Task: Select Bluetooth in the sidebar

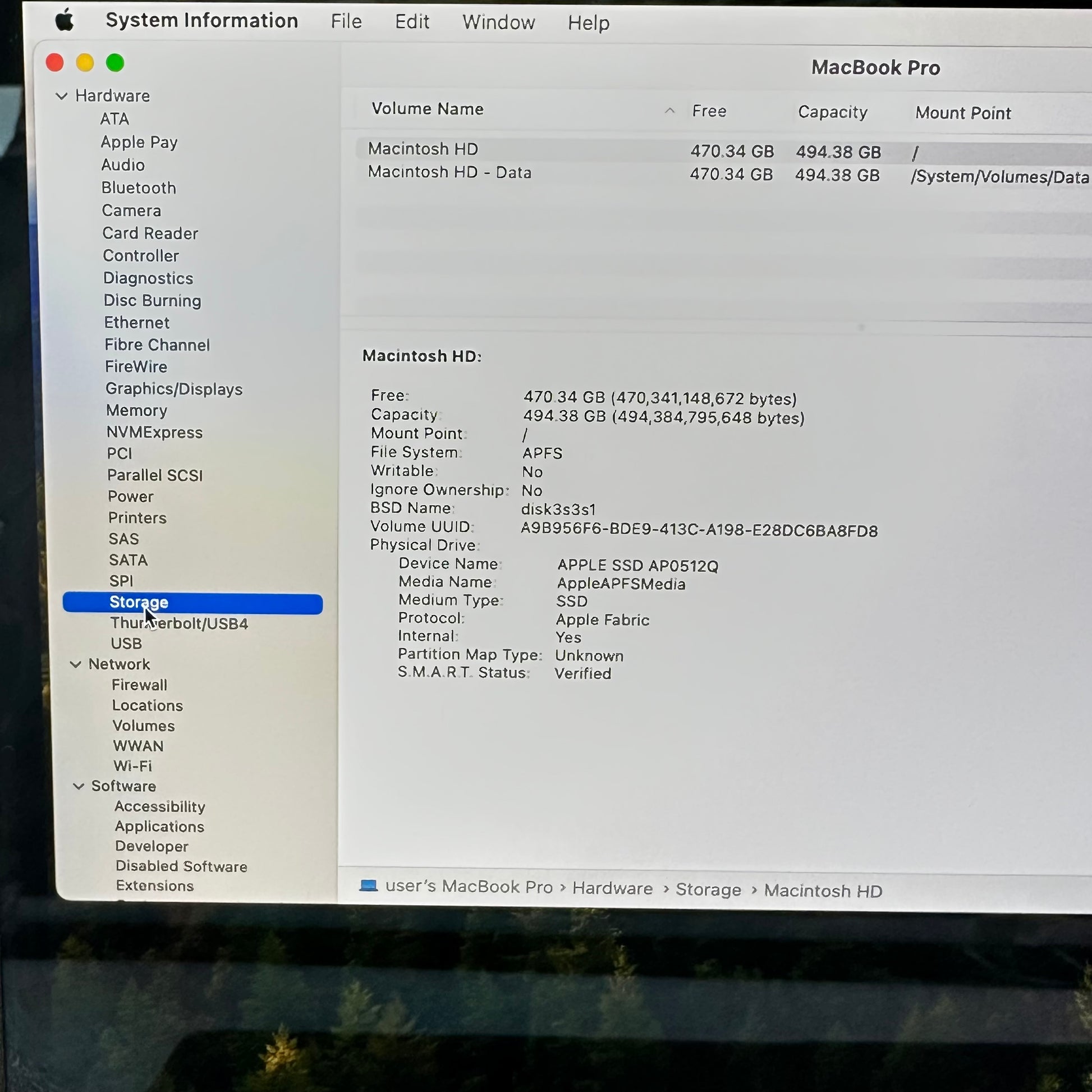Action: pos(139,187)
